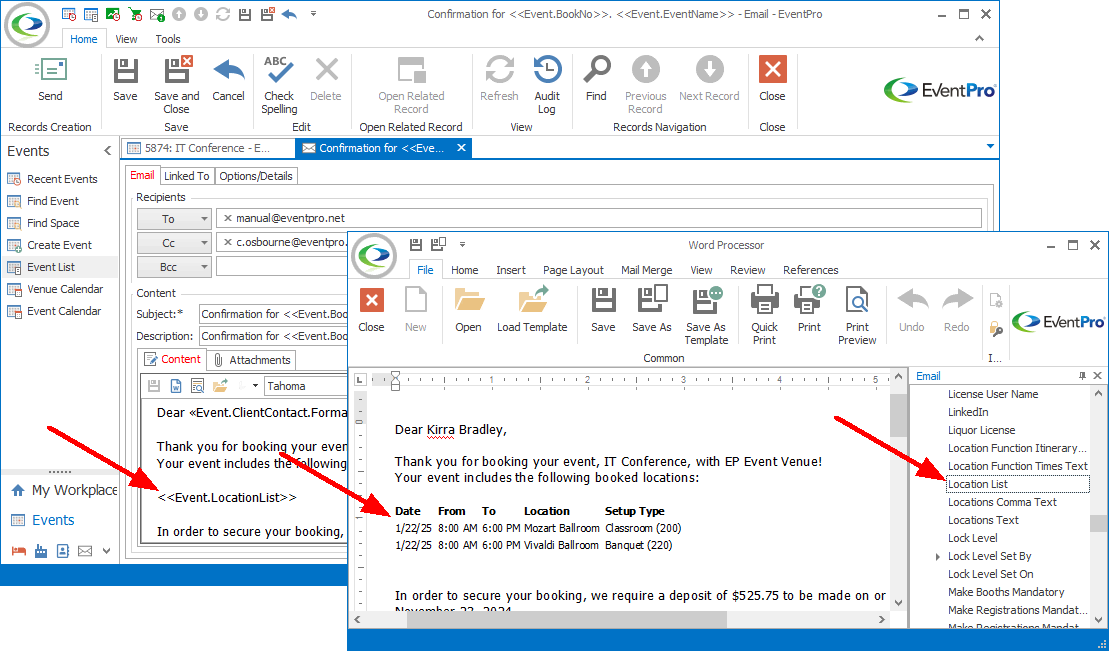Select the Liquor License field
This screenshot has width=1109, height=651.
coord(981,430)
